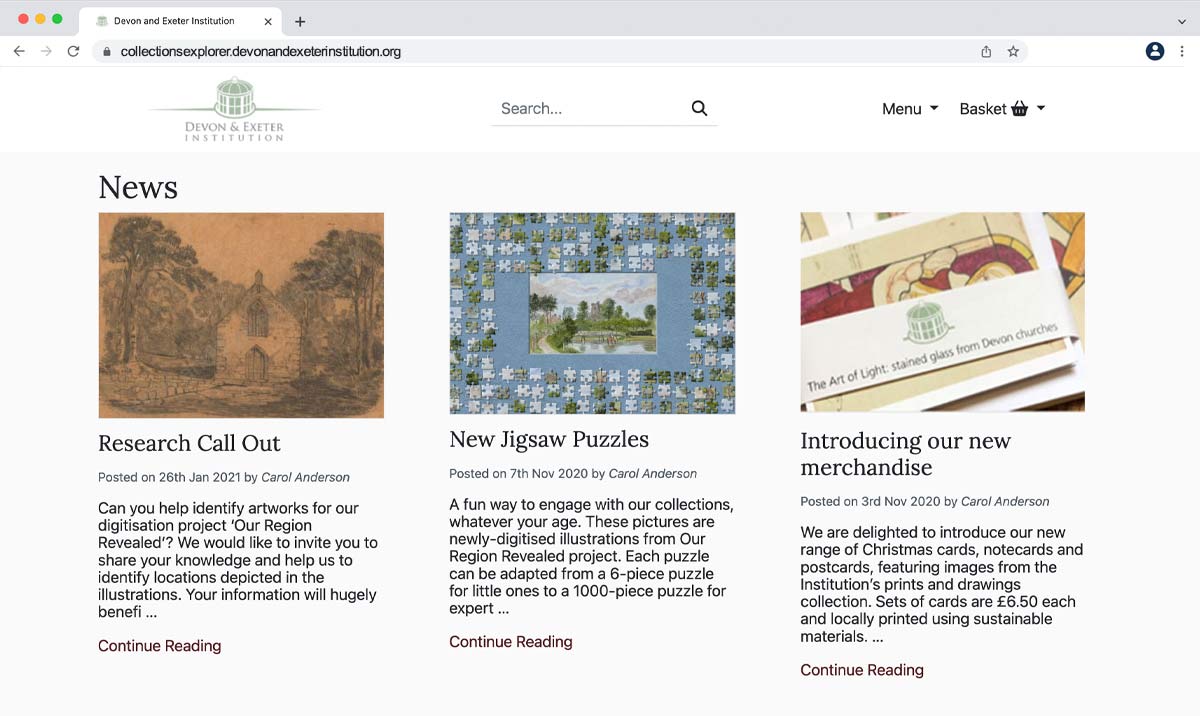Screen dimensions: 1200x716
Task: Open the jigsaw puzzle thumbnail image
Action: pyautogui.click(x=592, y=313)
